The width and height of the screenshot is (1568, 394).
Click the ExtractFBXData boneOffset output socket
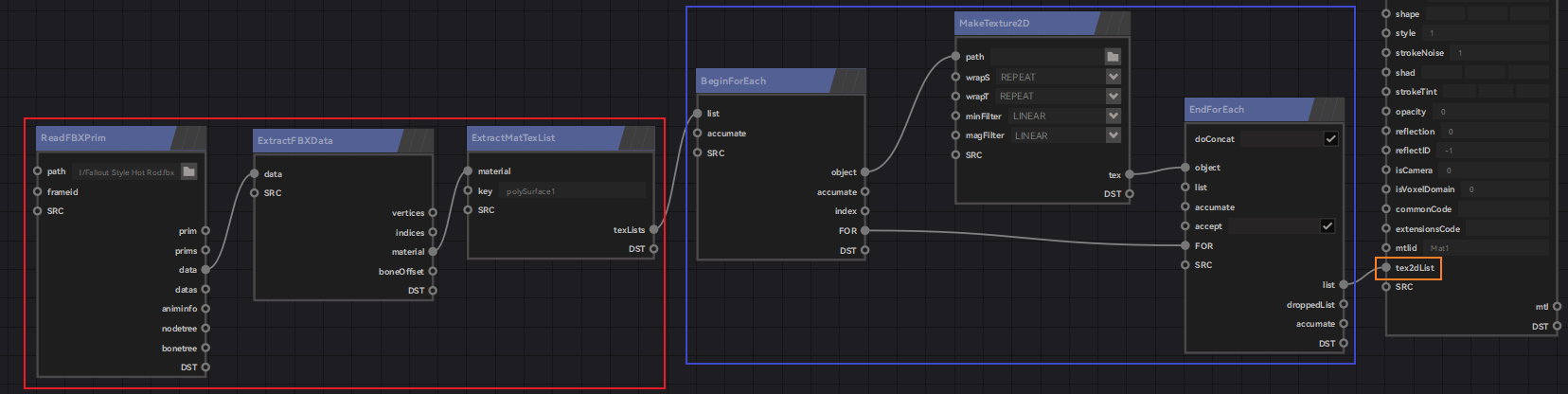tap(433, 271)
